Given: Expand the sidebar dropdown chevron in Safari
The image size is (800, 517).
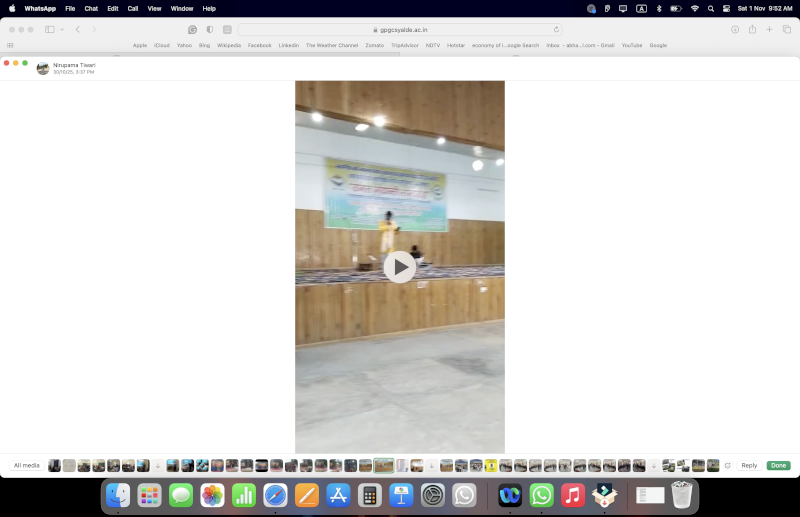Looking at the screenshot, I should [62, 30].
